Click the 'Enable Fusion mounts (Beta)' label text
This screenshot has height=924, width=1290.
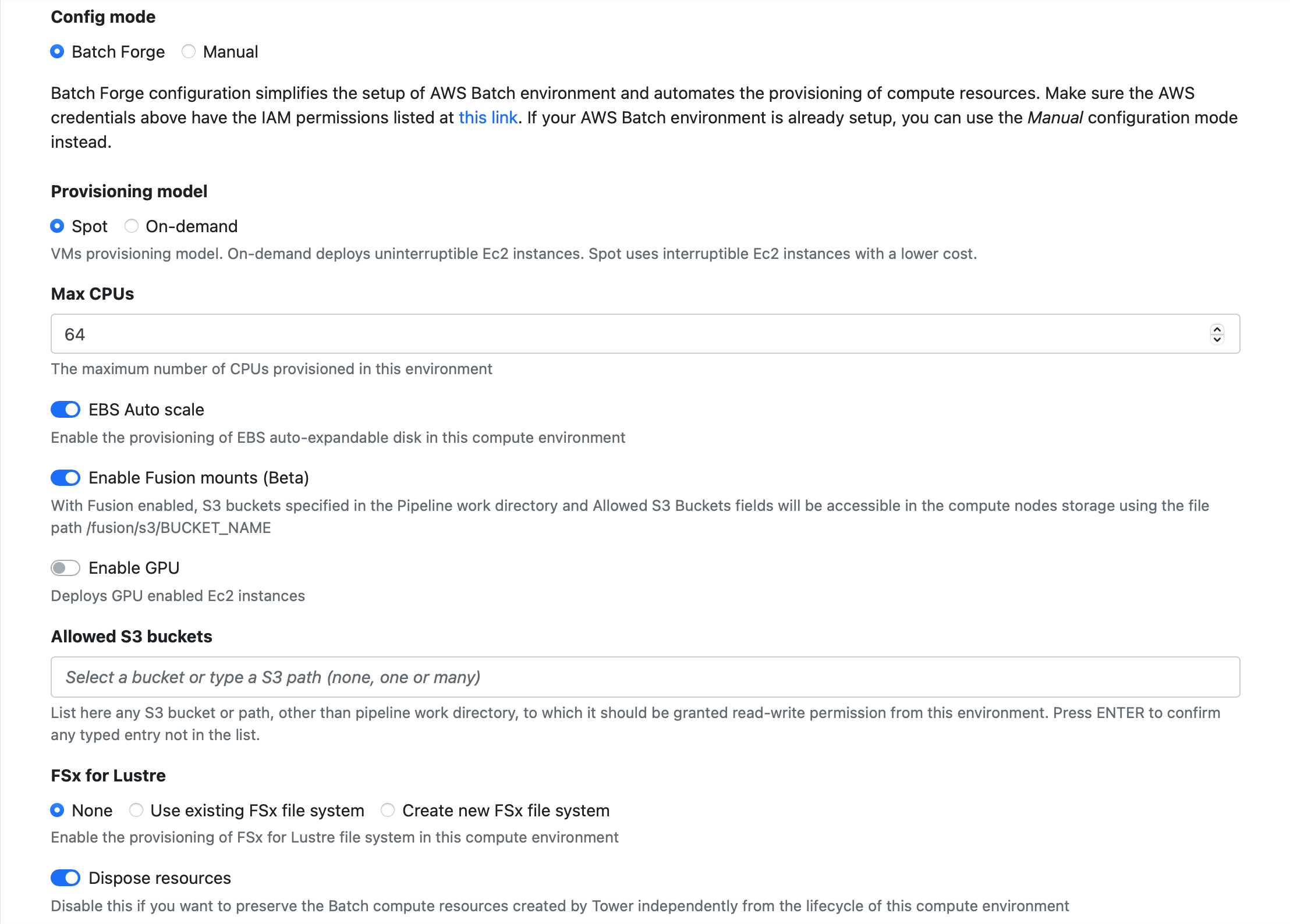[x=199, y=478]
